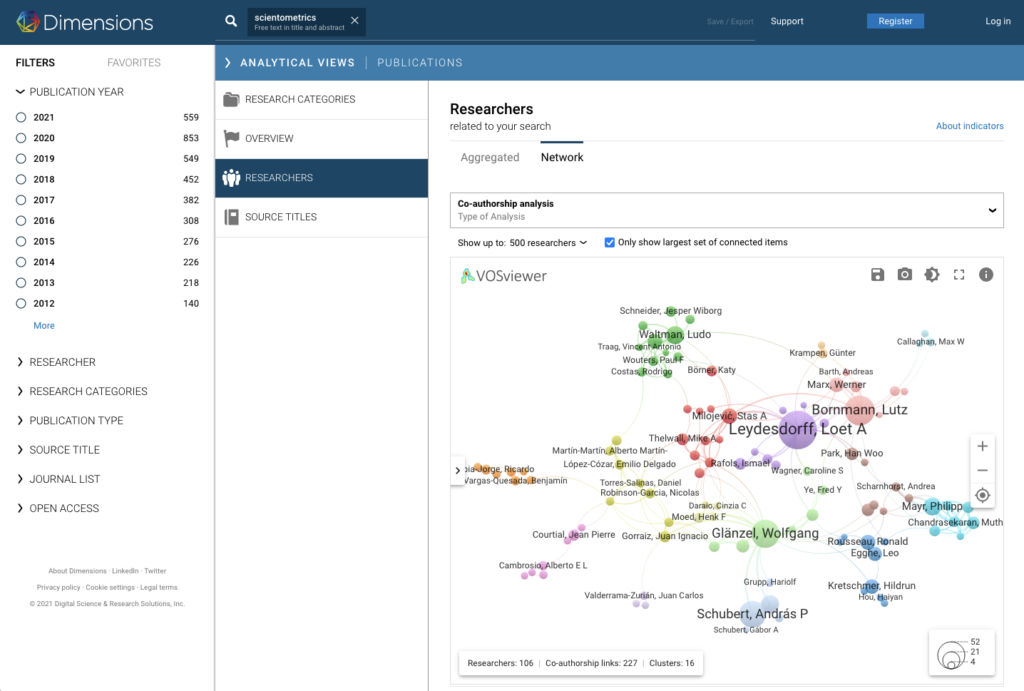Viewport: 1024px width, 691px height.
Task: Select the 2018 publication year filter
Action: pyautogui.click(x=21, y=180)
